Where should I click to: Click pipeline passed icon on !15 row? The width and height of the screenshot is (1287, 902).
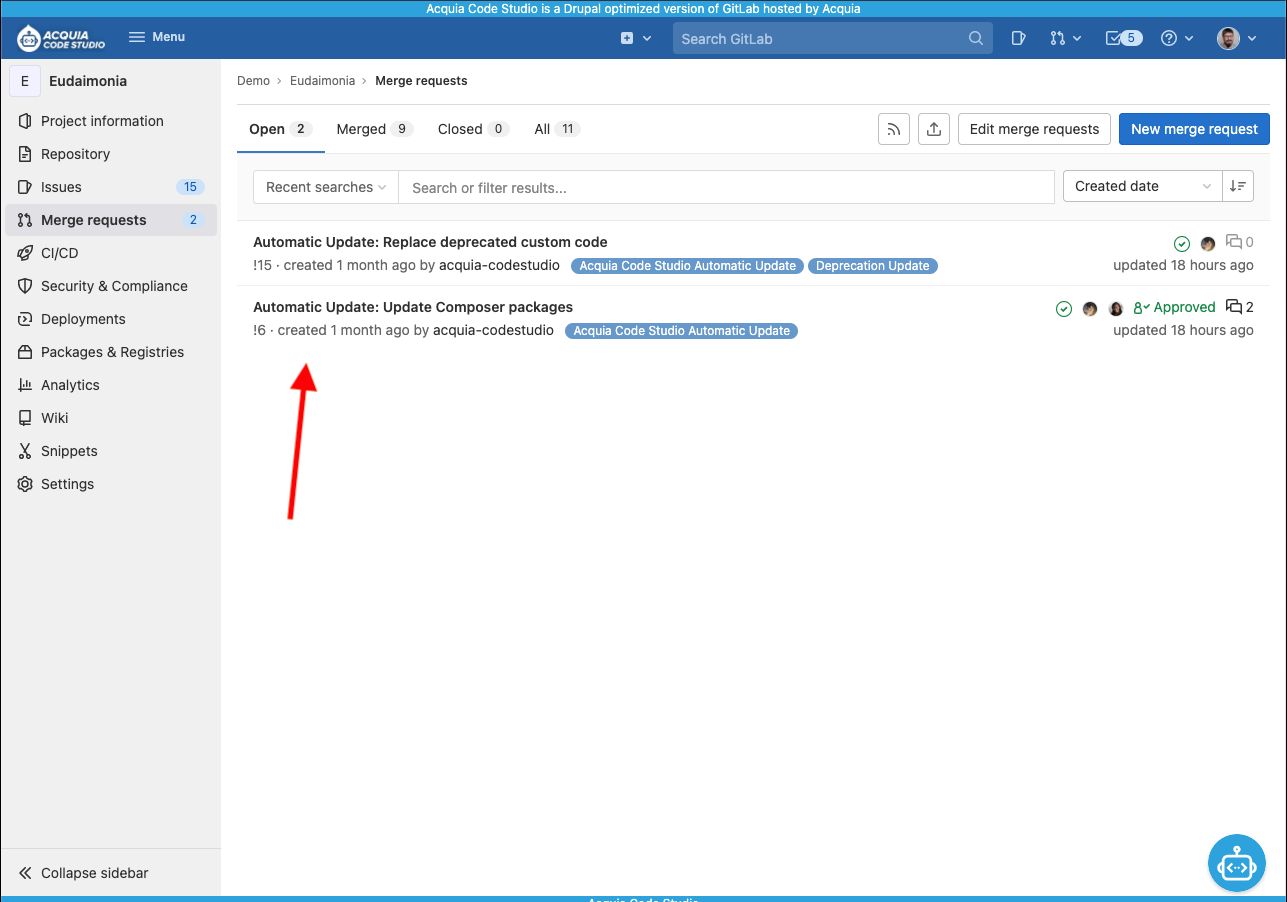[x=1182, y=244]
